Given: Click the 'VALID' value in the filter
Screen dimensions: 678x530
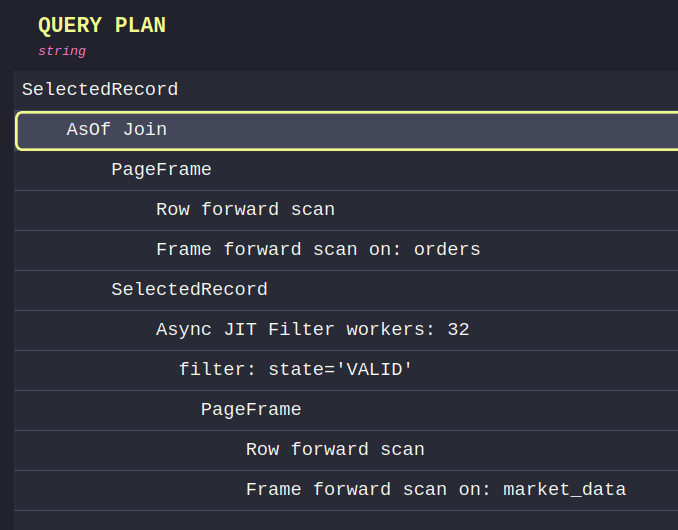Looking at the screenshot, I should 374,370.
